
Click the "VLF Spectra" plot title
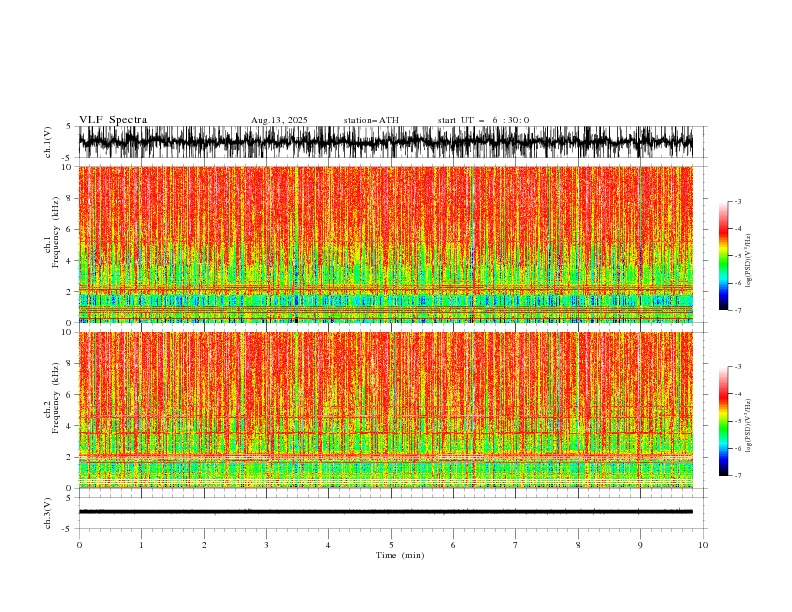(113, 120)
